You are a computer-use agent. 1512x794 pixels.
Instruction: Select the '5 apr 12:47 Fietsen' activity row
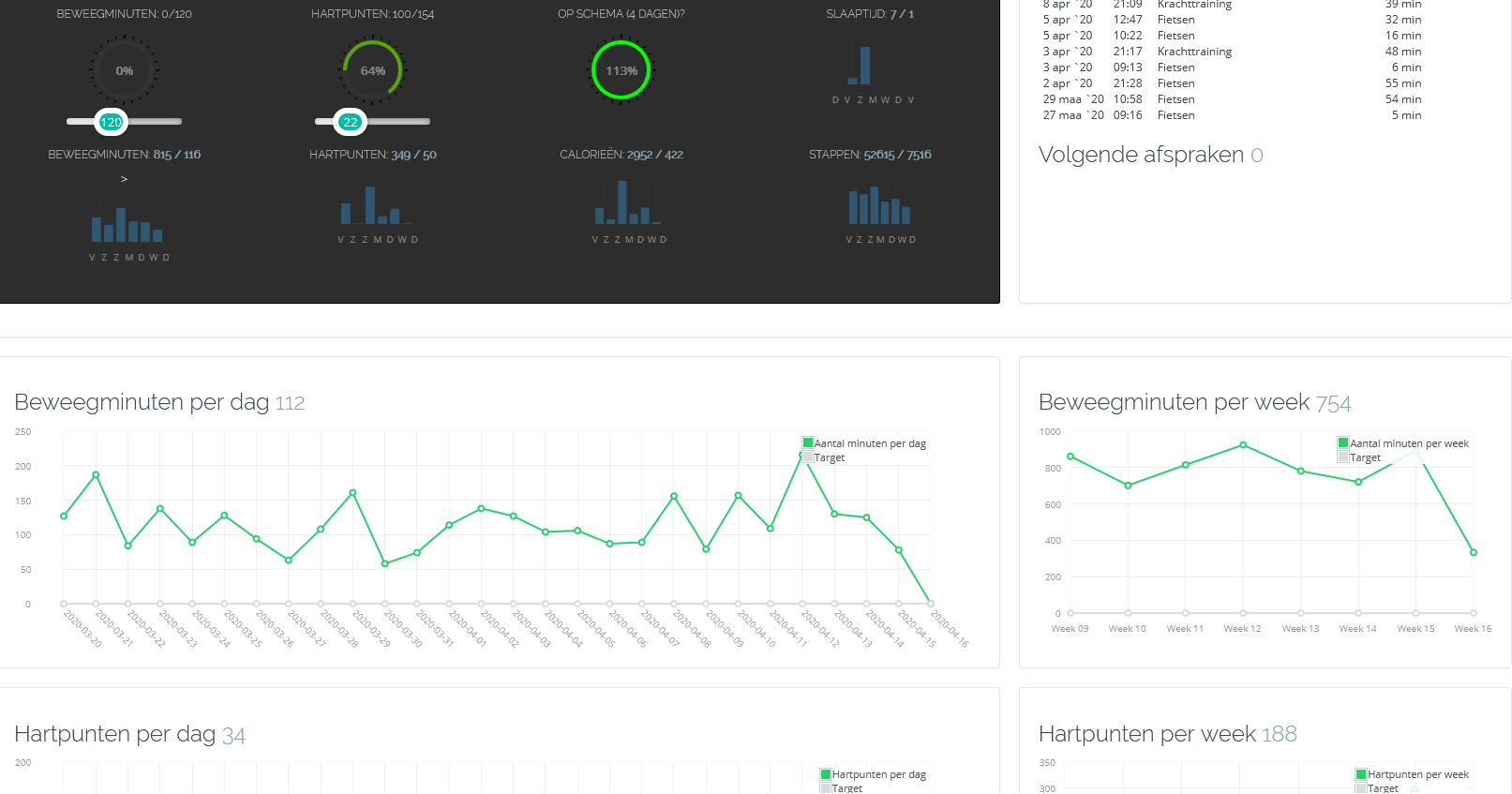1232,20
